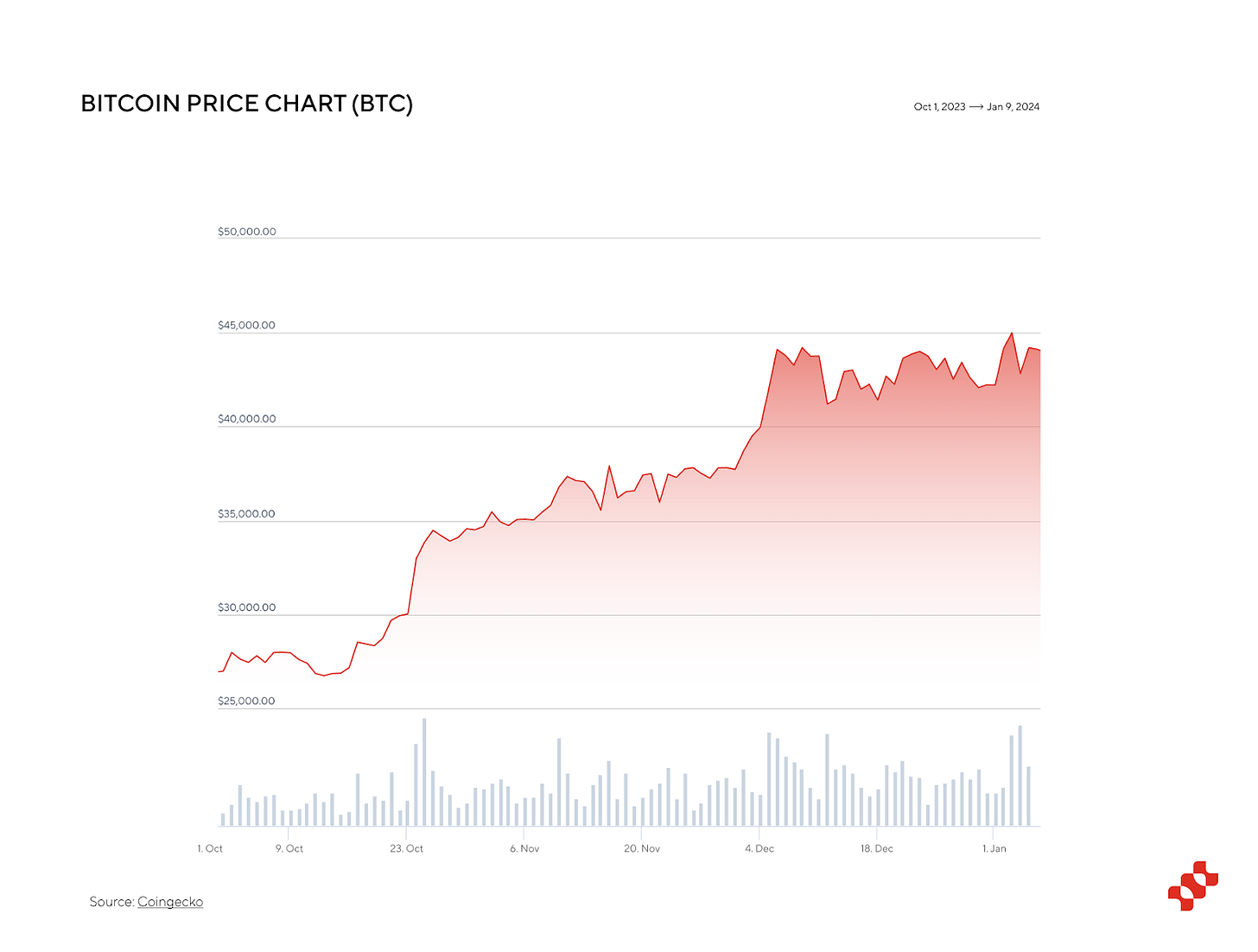The image size is (1258, 952).
Task: Click the 6. Nov date marker
Action: (524, 849)
